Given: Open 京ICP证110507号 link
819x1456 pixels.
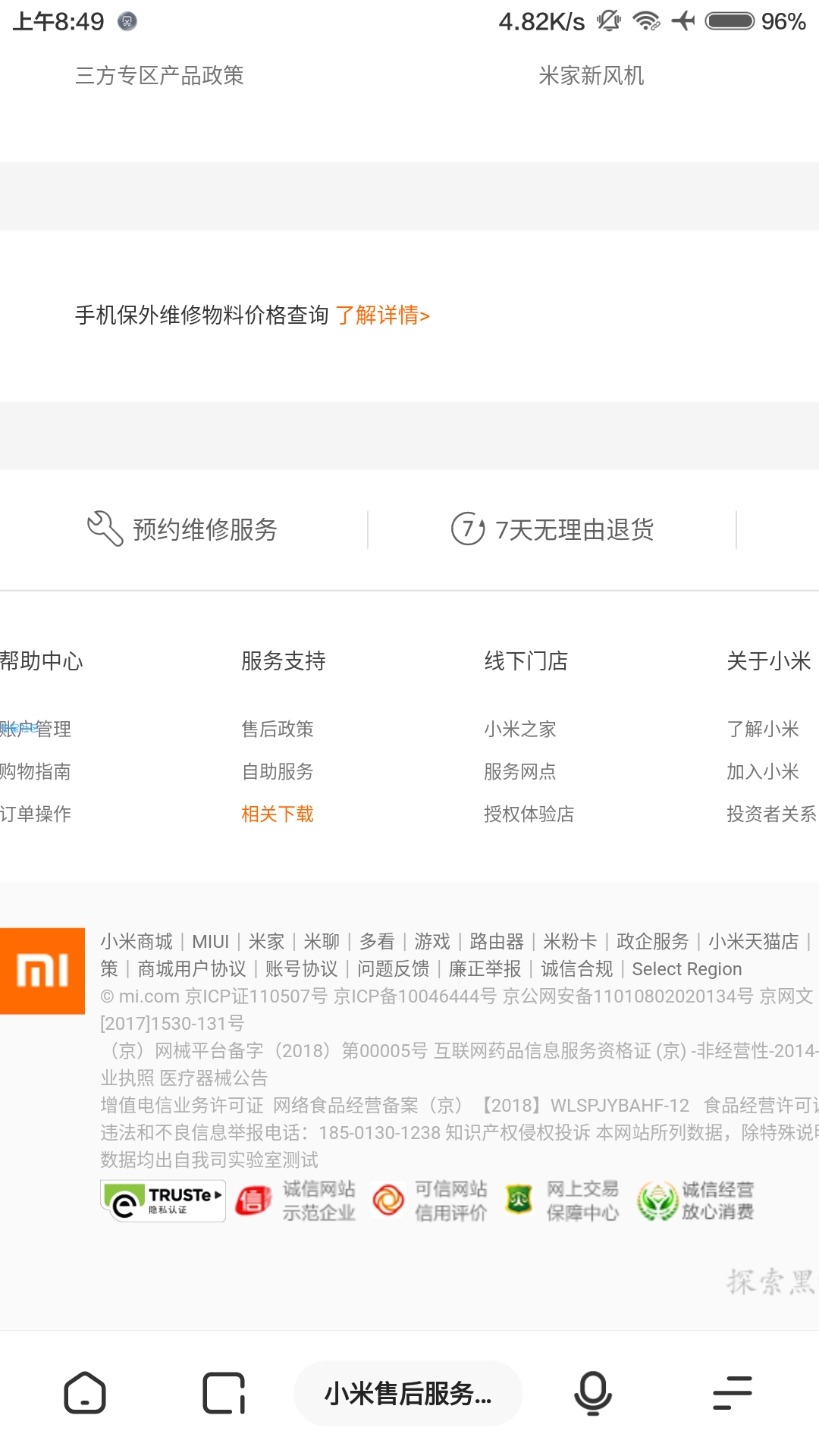Looking at the screenshot, I should pos(256,996).
